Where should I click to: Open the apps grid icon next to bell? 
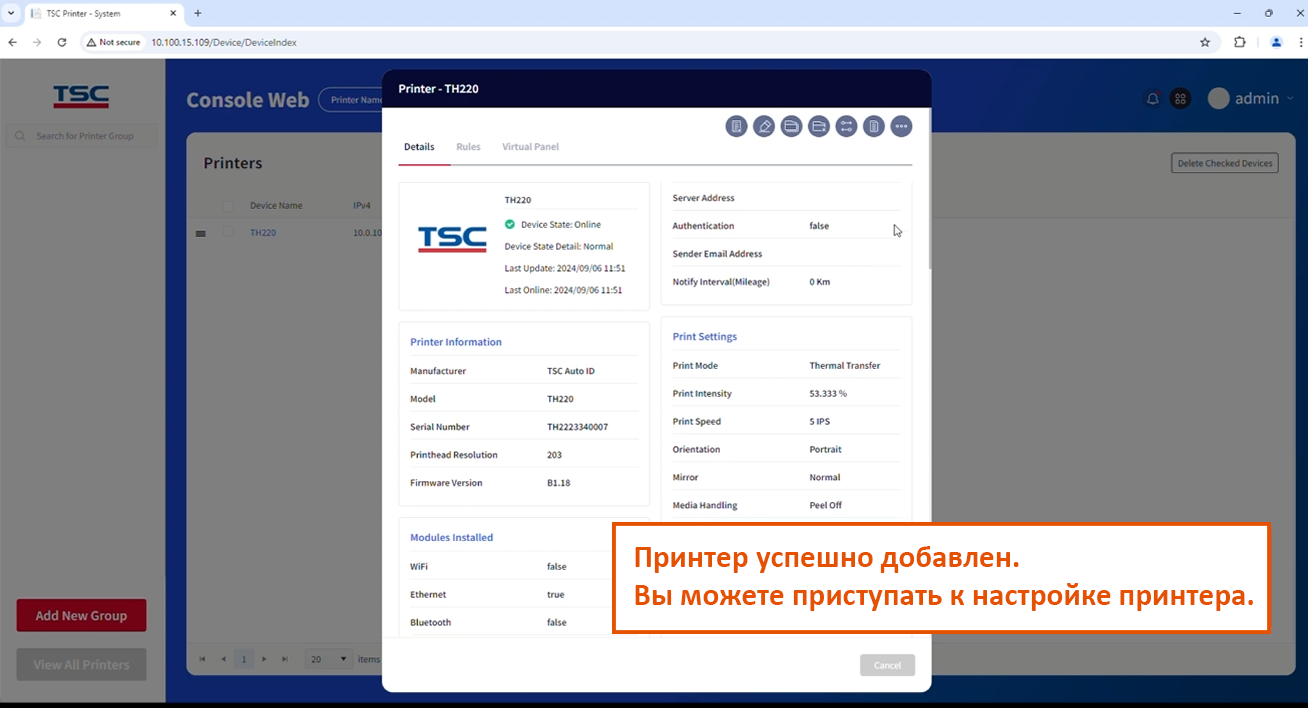(x=1180, y=99)
